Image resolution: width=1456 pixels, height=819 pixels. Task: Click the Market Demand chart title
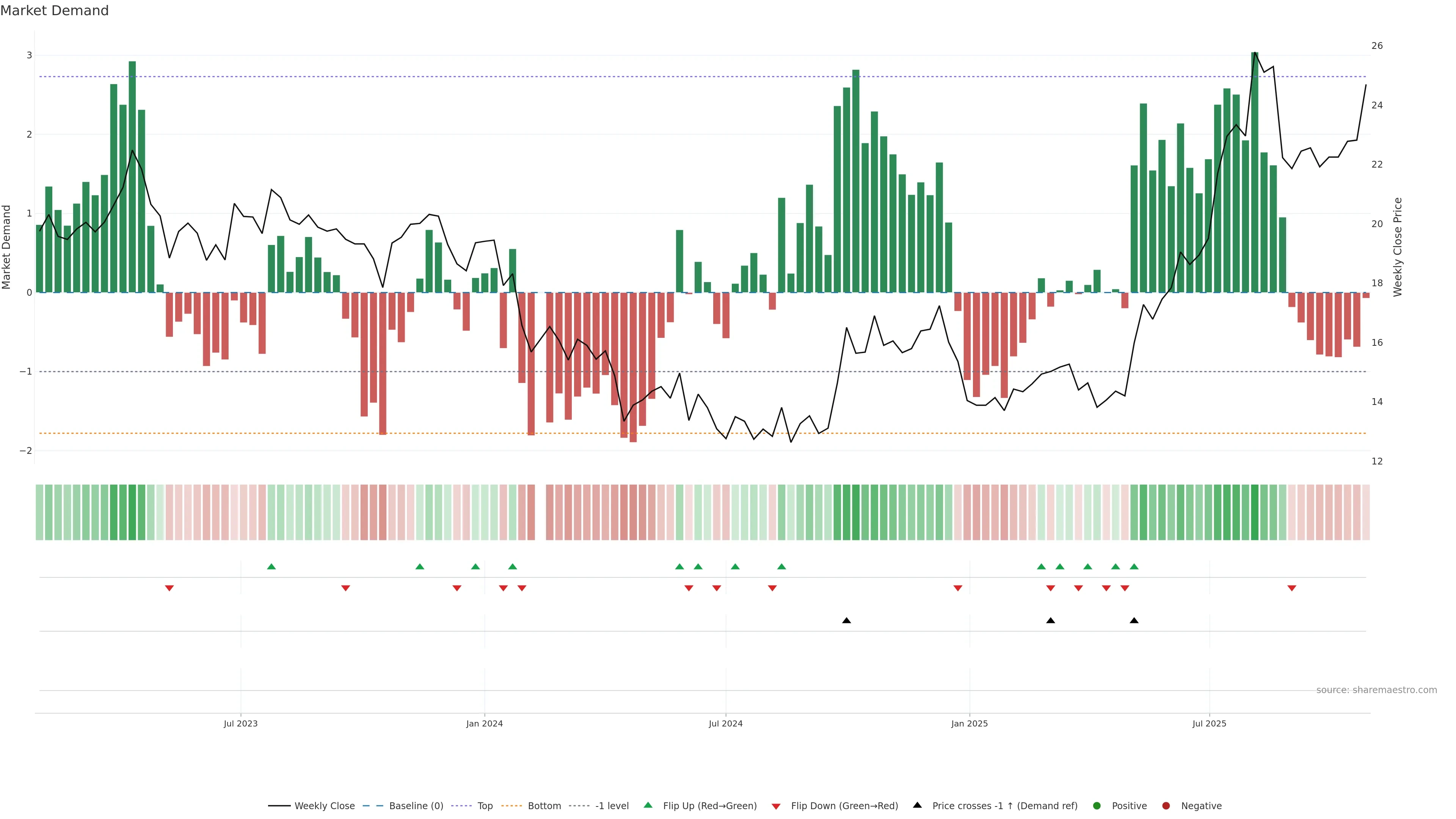54,11
